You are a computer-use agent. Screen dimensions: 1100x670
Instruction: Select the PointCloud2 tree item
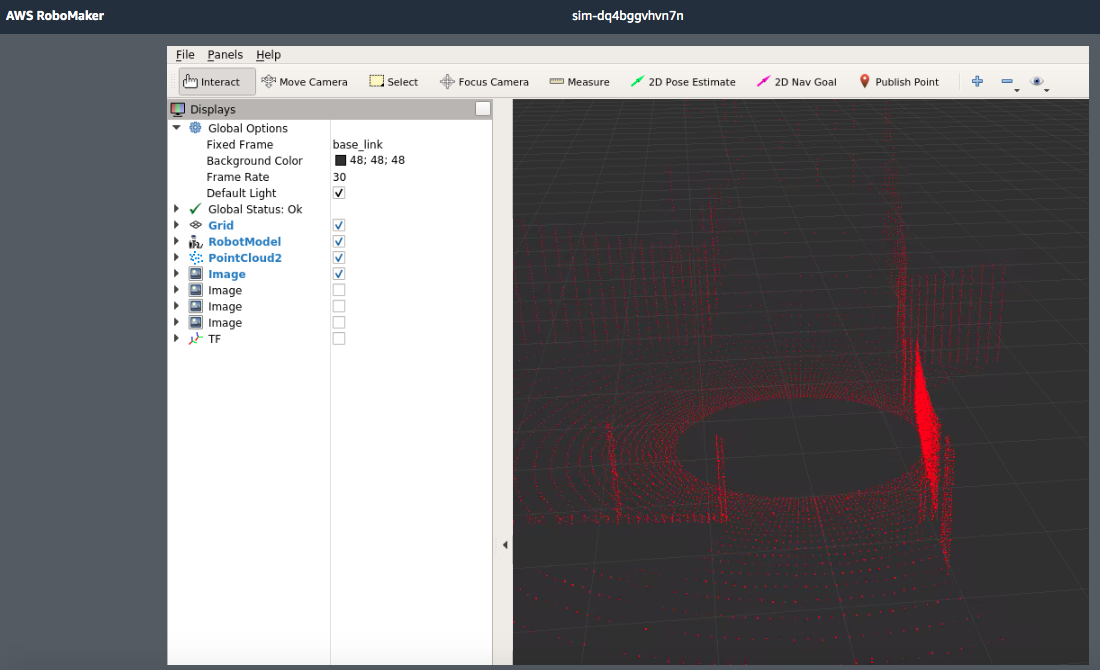tap(245, 257)
